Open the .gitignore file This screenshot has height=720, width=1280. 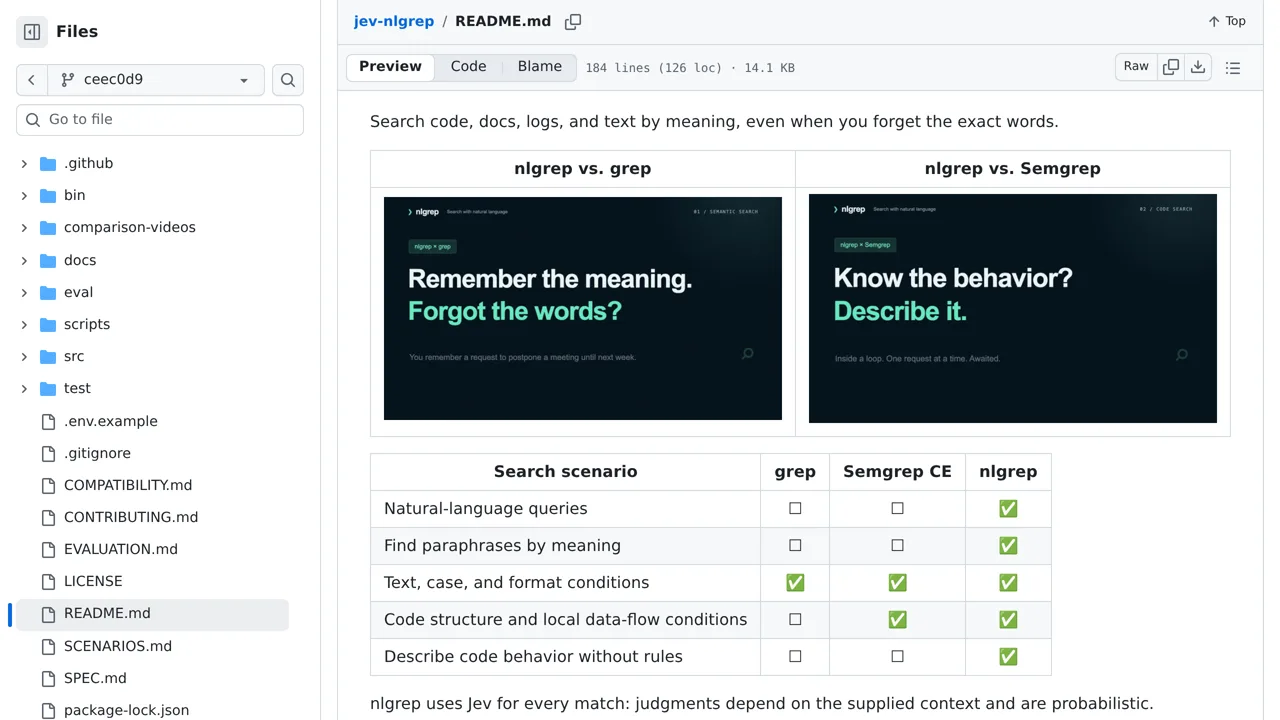click(97, 454)
